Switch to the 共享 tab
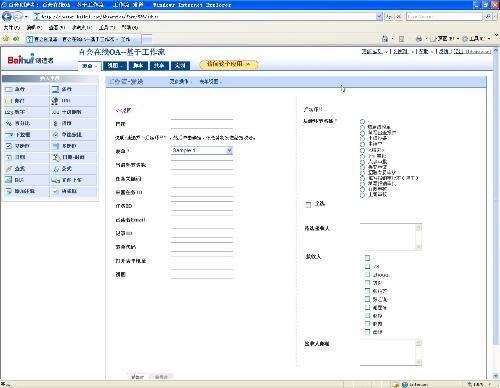 (159, 65)
